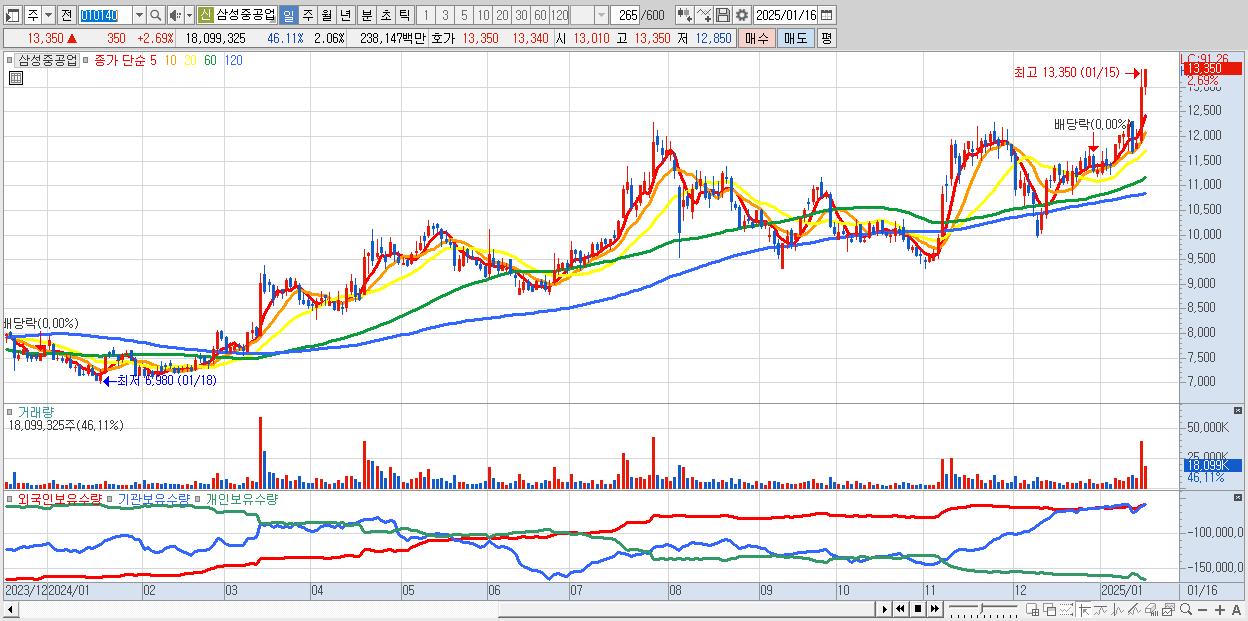Select the tick 틱 chart period
The image size is (1248, 621).
(404, 15)
